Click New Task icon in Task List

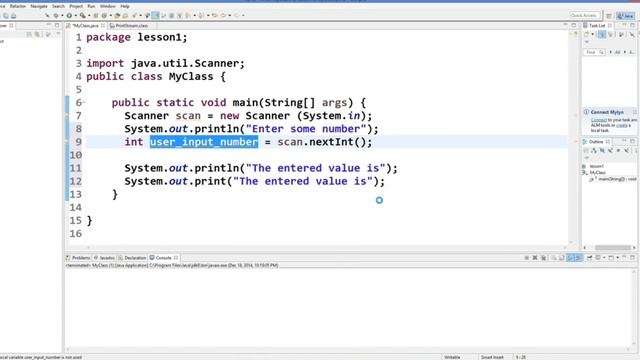[586, 34]
